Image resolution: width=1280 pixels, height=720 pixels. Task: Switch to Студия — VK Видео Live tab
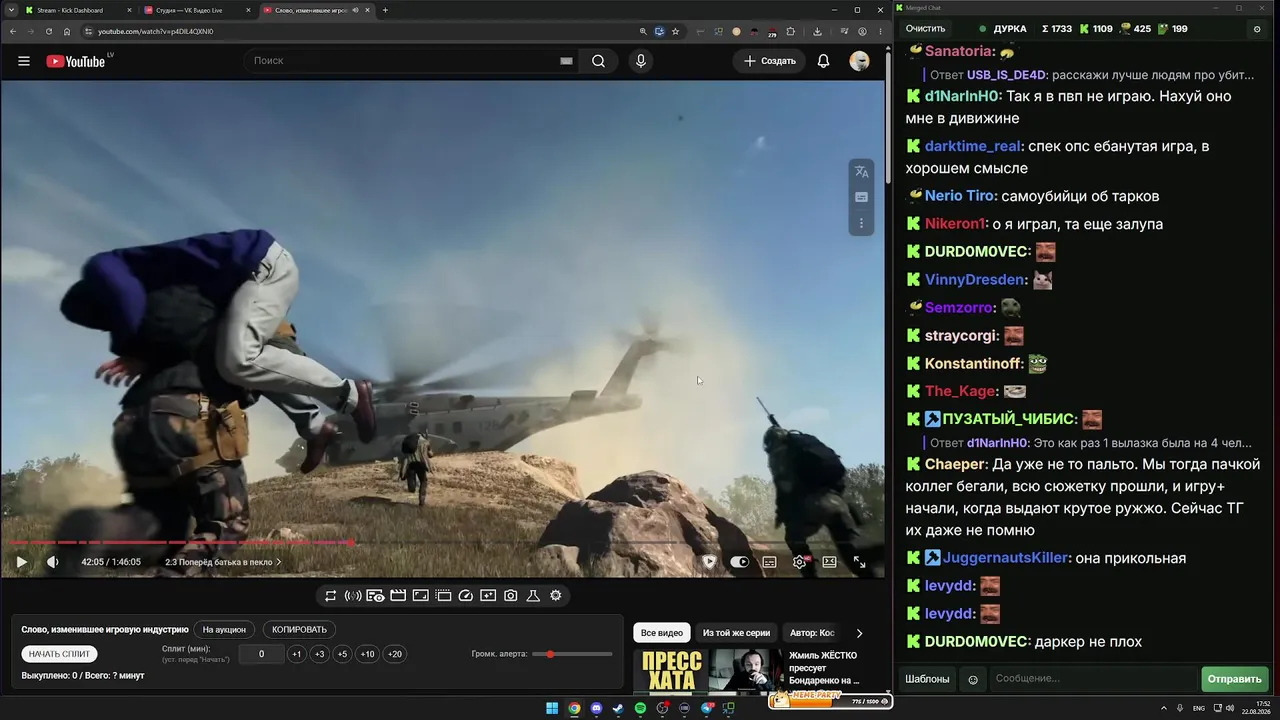click(x=196, y=10)
